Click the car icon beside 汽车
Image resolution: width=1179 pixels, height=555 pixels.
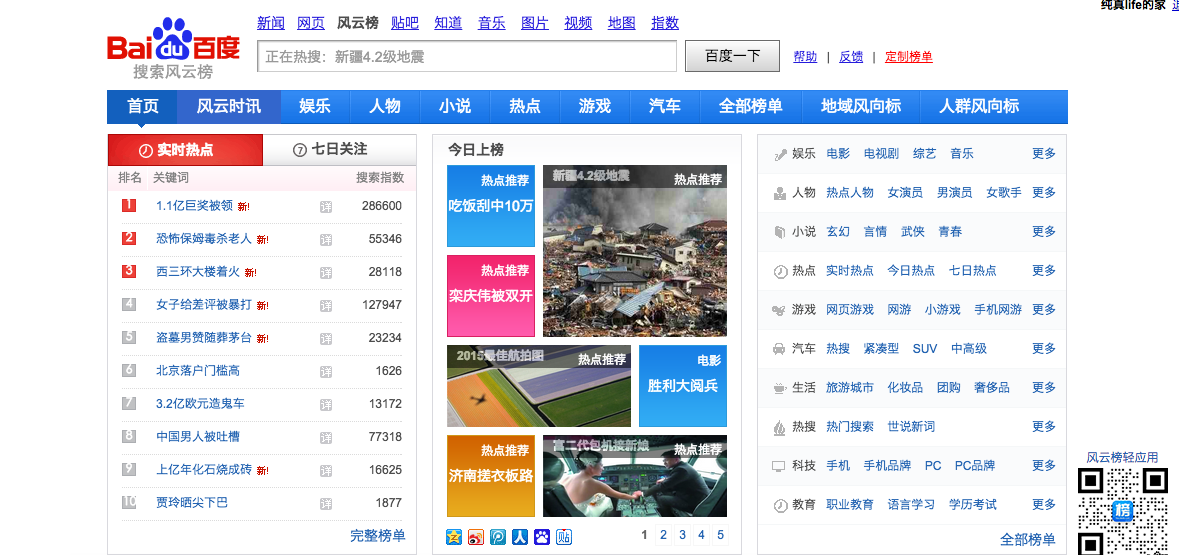pyautogui.click(x=780, y=349)
